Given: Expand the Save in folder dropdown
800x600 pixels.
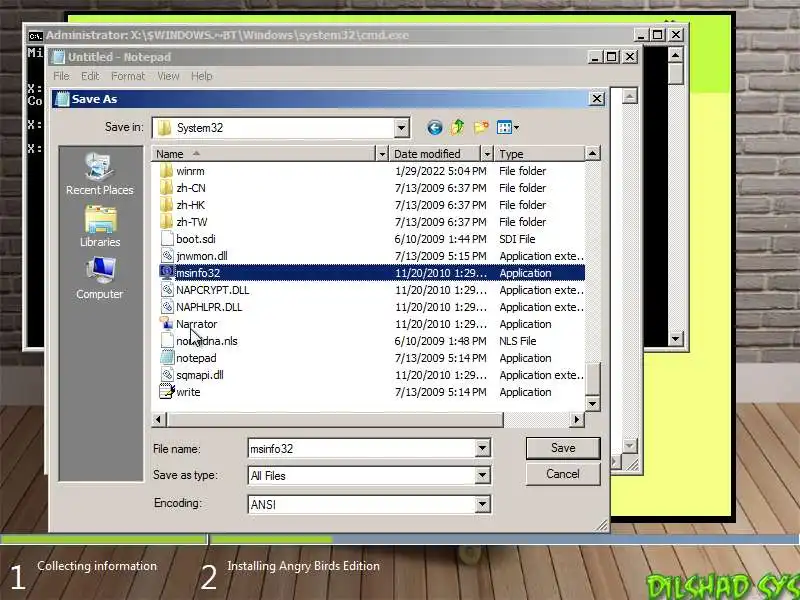Looking at the screenshot, I should 402,128.
